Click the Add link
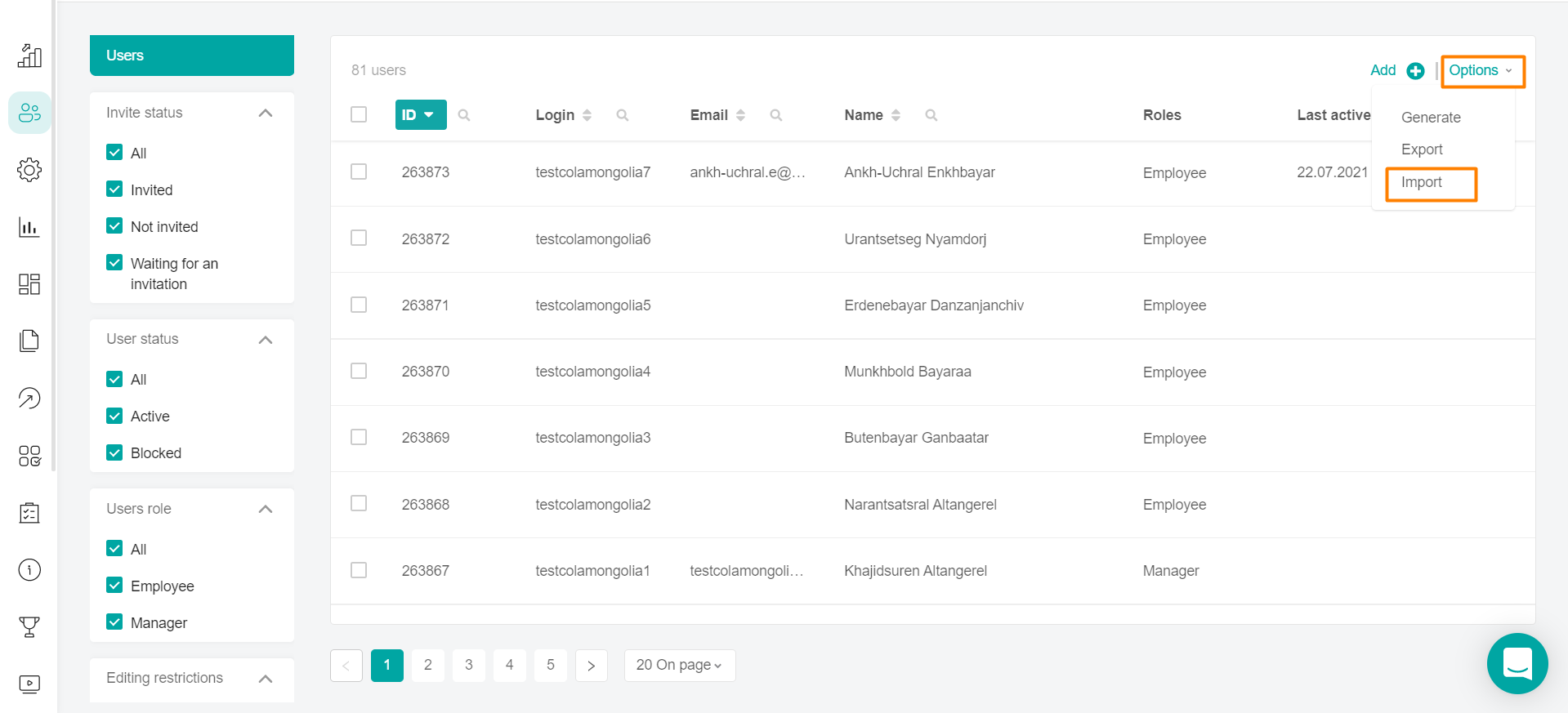Image resolution: width=1568 pixels, height=713 pixels. coord(1383,71)
